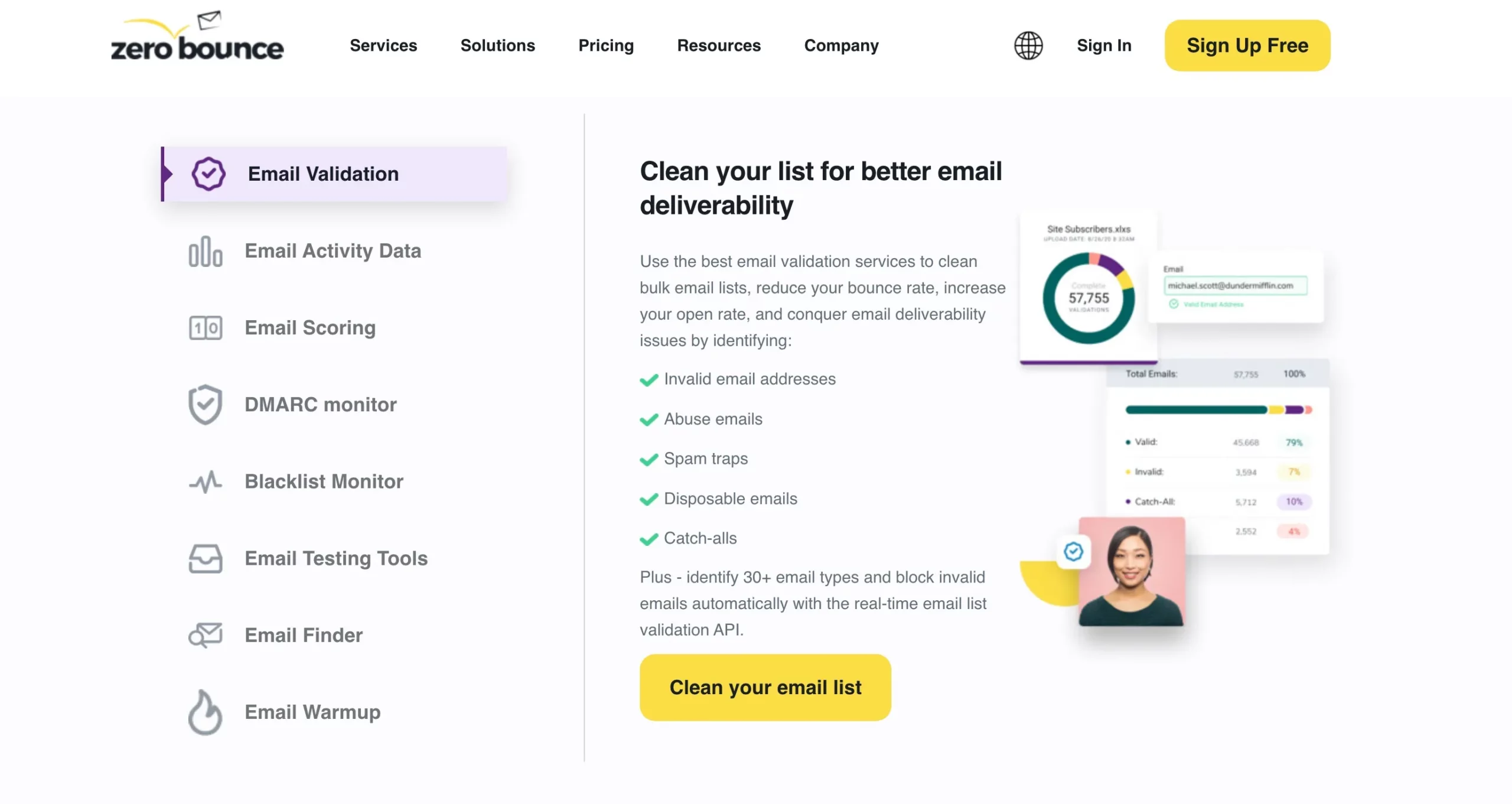Click the Sign Up Free button
Image resolution: width=1512 pixels, height=804 pixels.
(x=1247, y=44)
